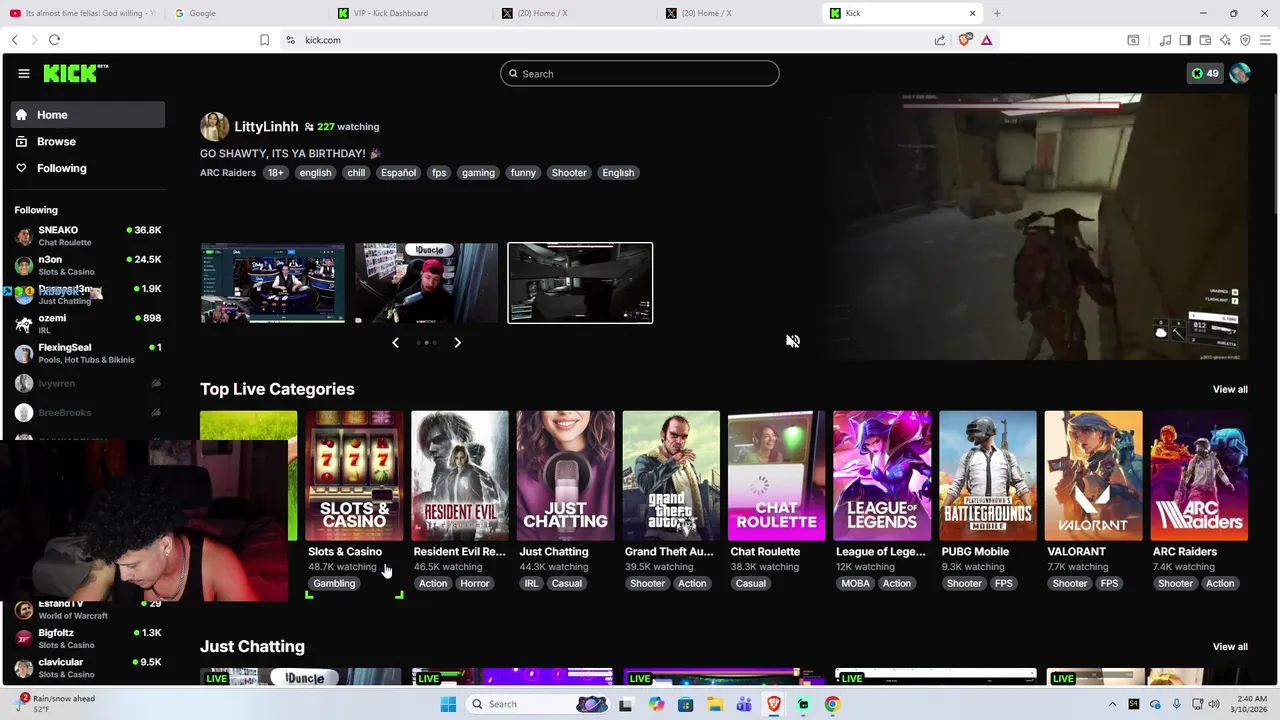
Task: Switch to VIP - Kick Dashboard tab
Action: click(410, 13)
